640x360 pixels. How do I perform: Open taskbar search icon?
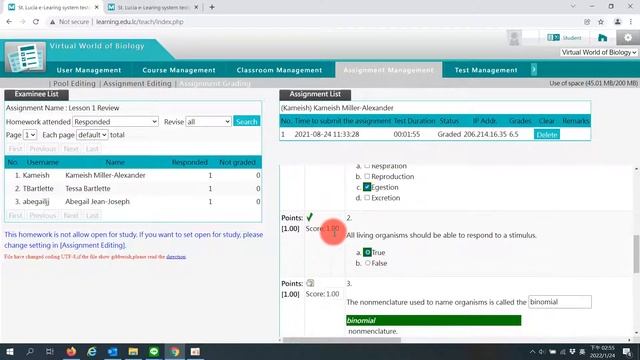tap(30, 351)
